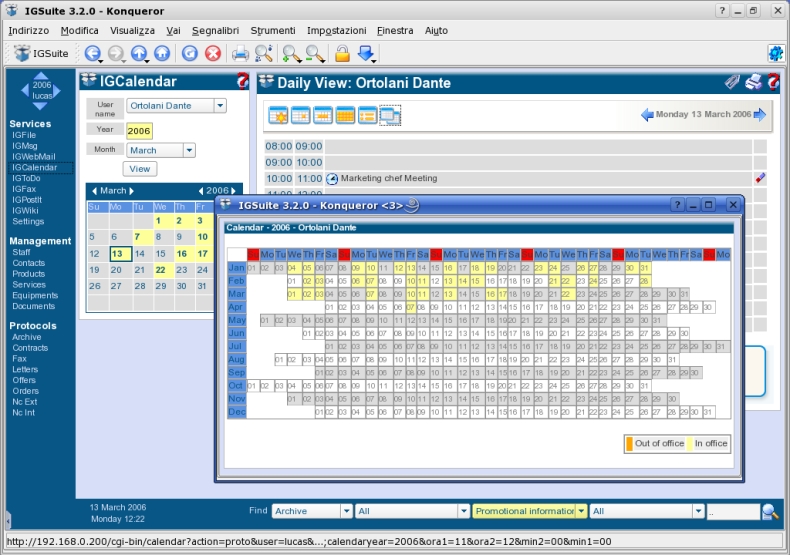
Task: Open Equipments under Management
Action: pyautogui.click(x=35, y=296)
